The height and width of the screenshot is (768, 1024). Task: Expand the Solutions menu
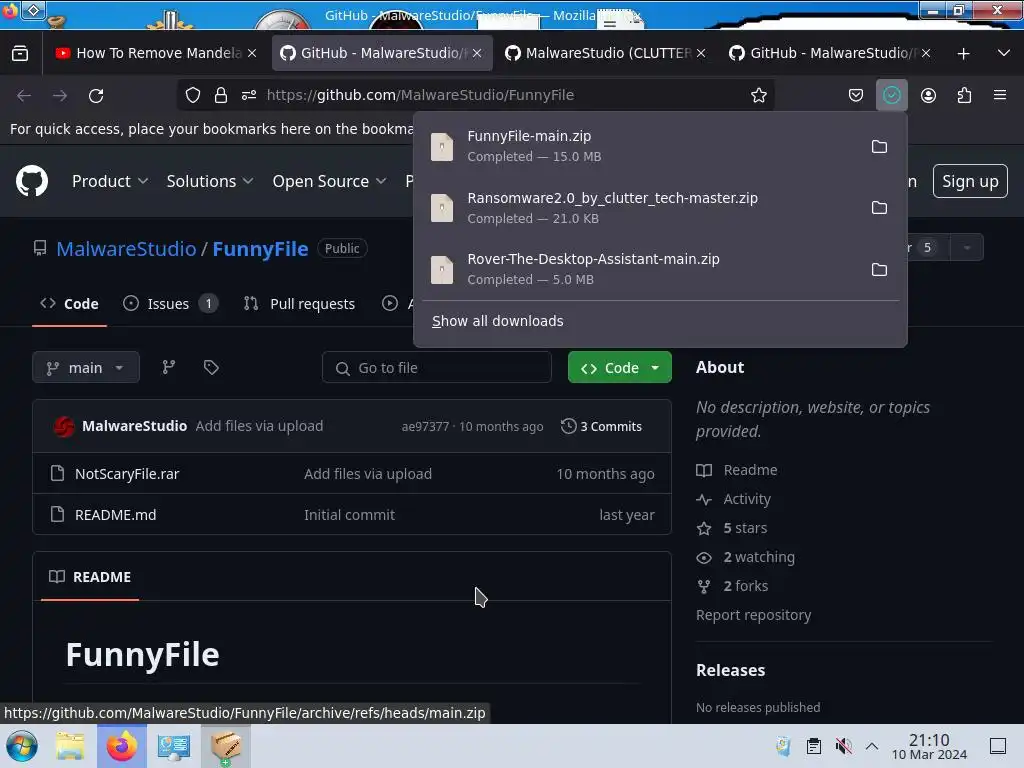(210, 181)
